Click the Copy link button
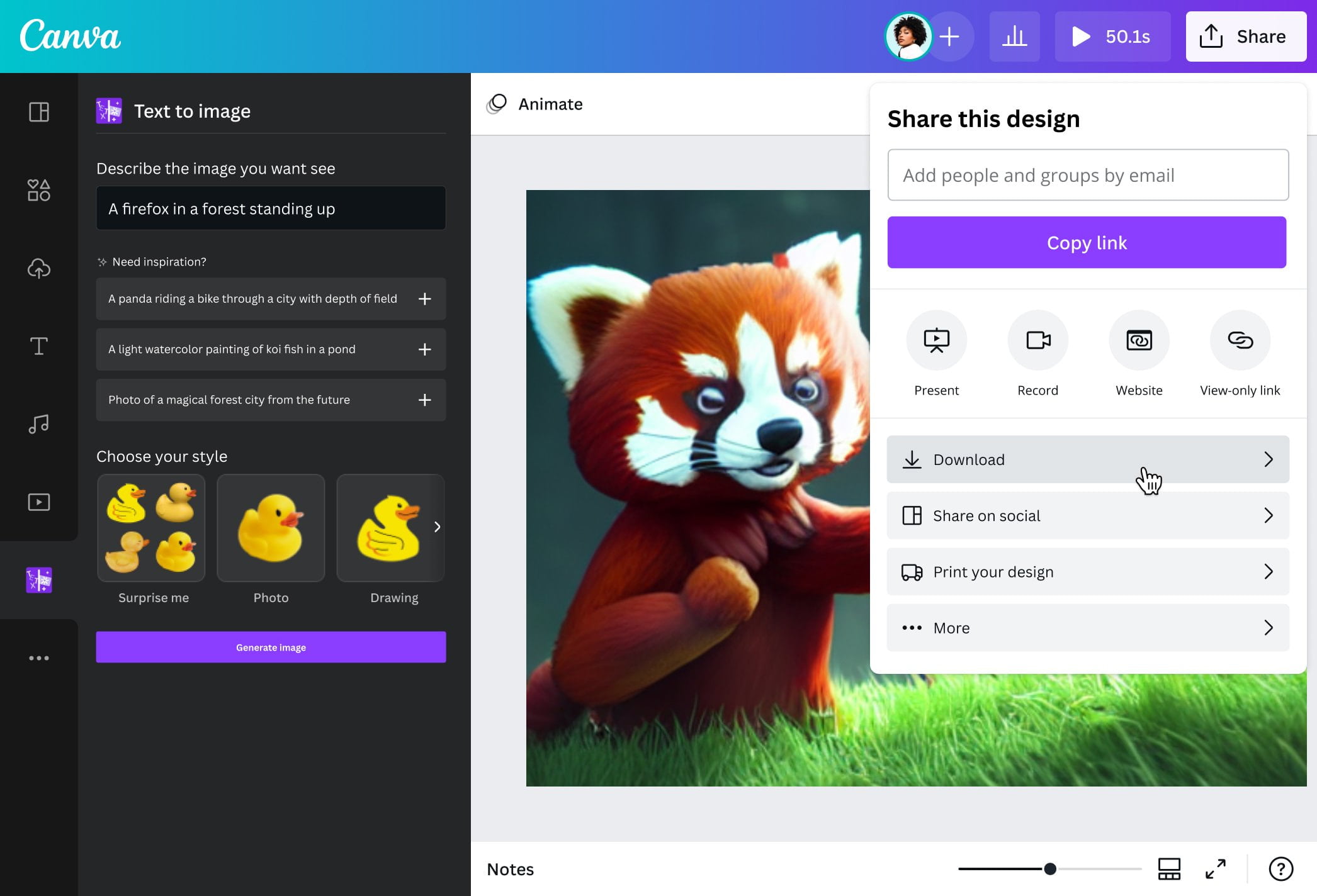Screen dimensions: 1317x896 pyautogui.click(x=1087, y=242)
